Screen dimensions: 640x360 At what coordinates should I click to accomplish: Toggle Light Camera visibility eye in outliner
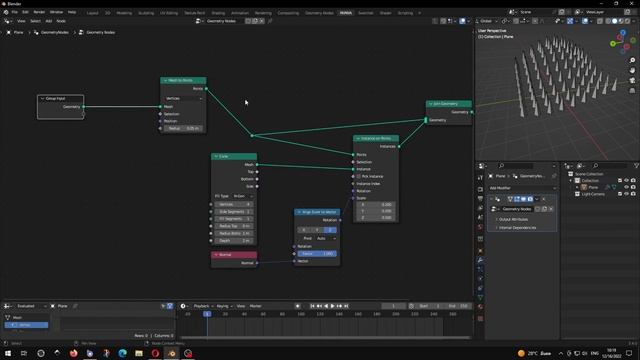click(627, 194)
